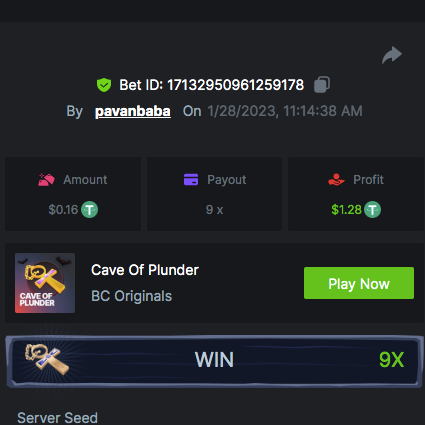Click the Cave Of Plunder title

click(145, 270)
